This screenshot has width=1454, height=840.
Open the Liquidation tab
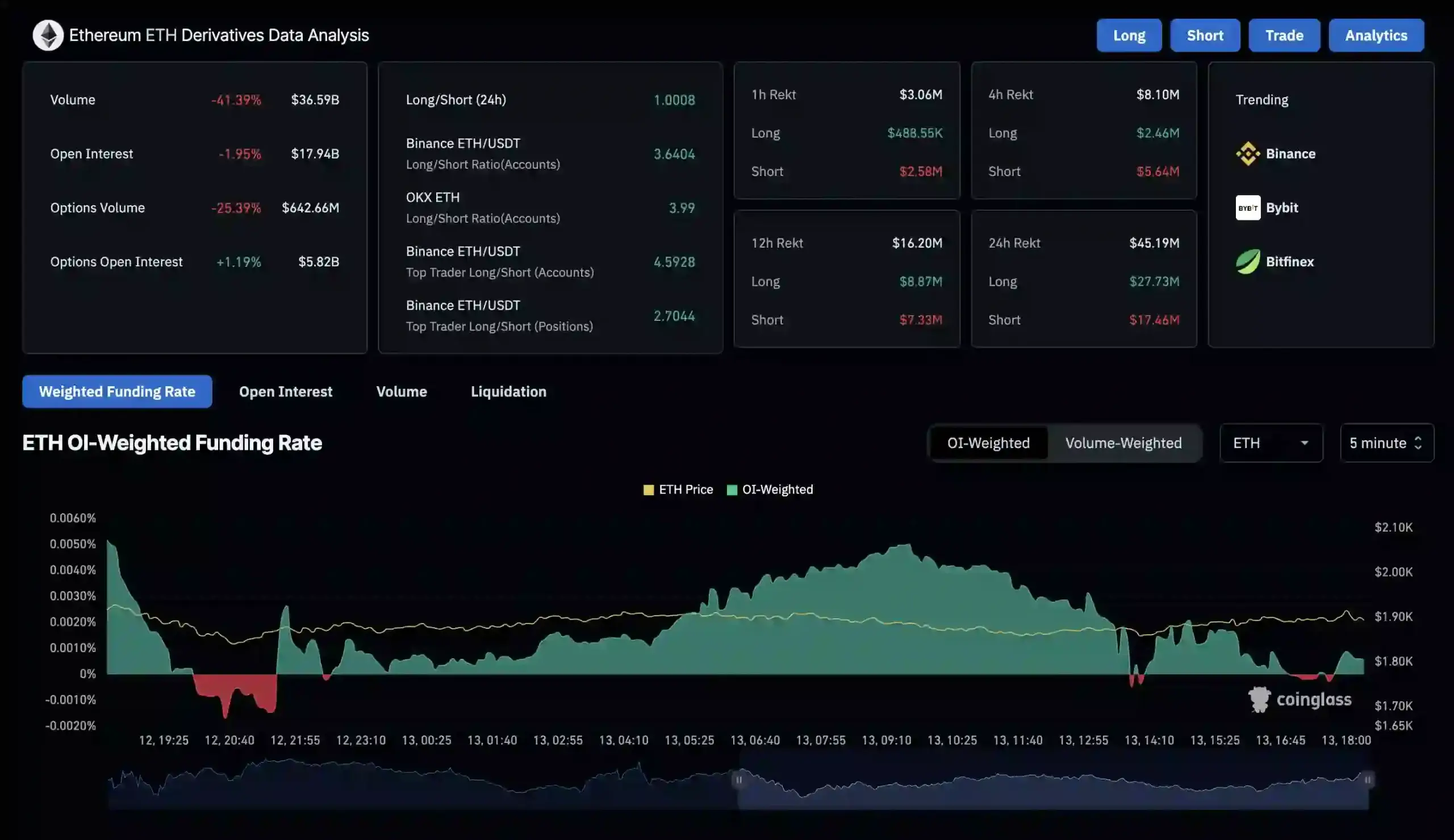[x=508, y=391]
